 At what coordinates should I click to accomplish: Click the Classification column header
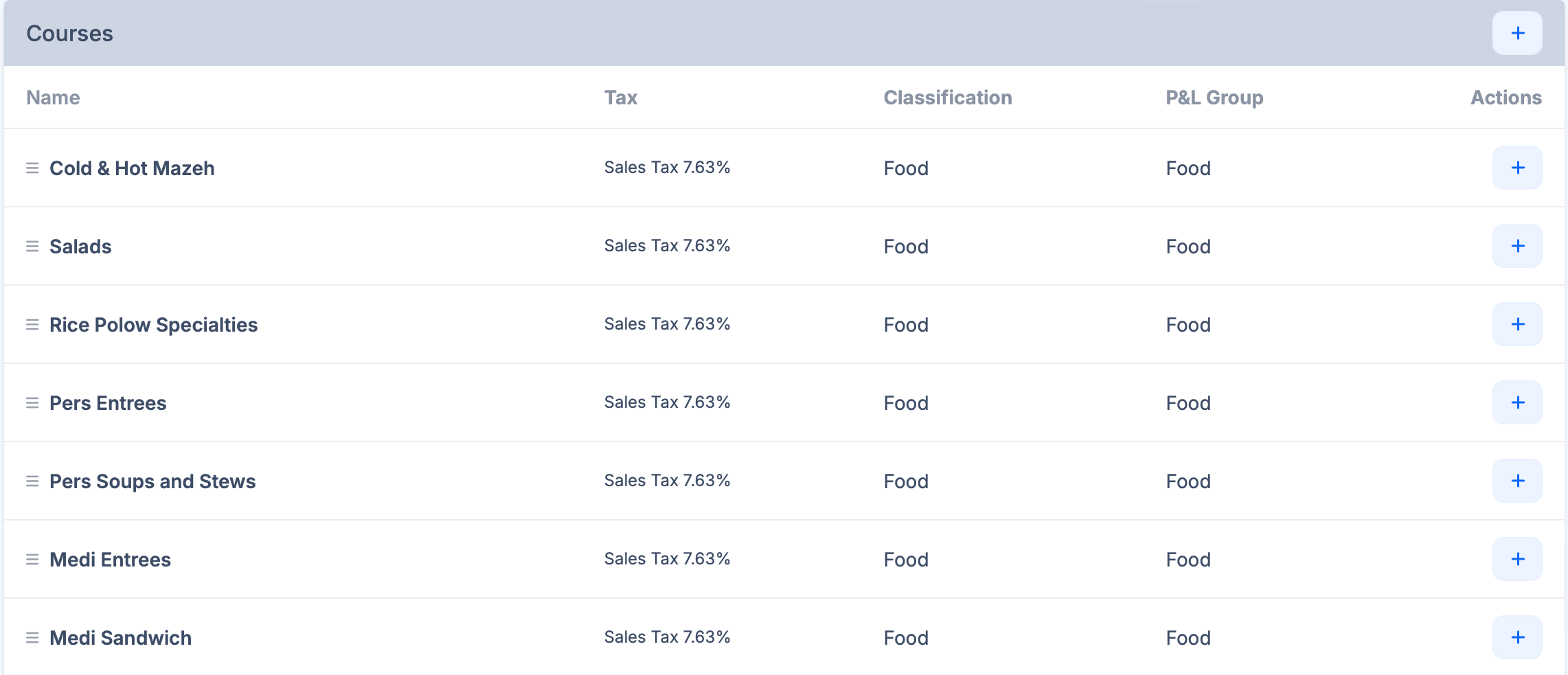947,98
